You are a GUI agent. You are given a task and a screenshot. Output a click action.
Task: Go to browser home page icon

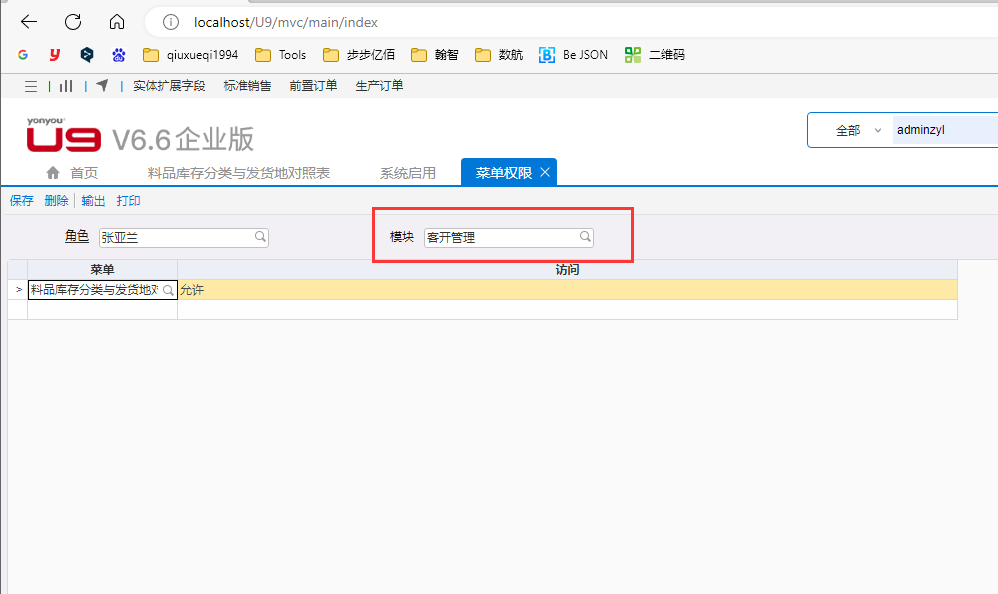click(117, 22)
